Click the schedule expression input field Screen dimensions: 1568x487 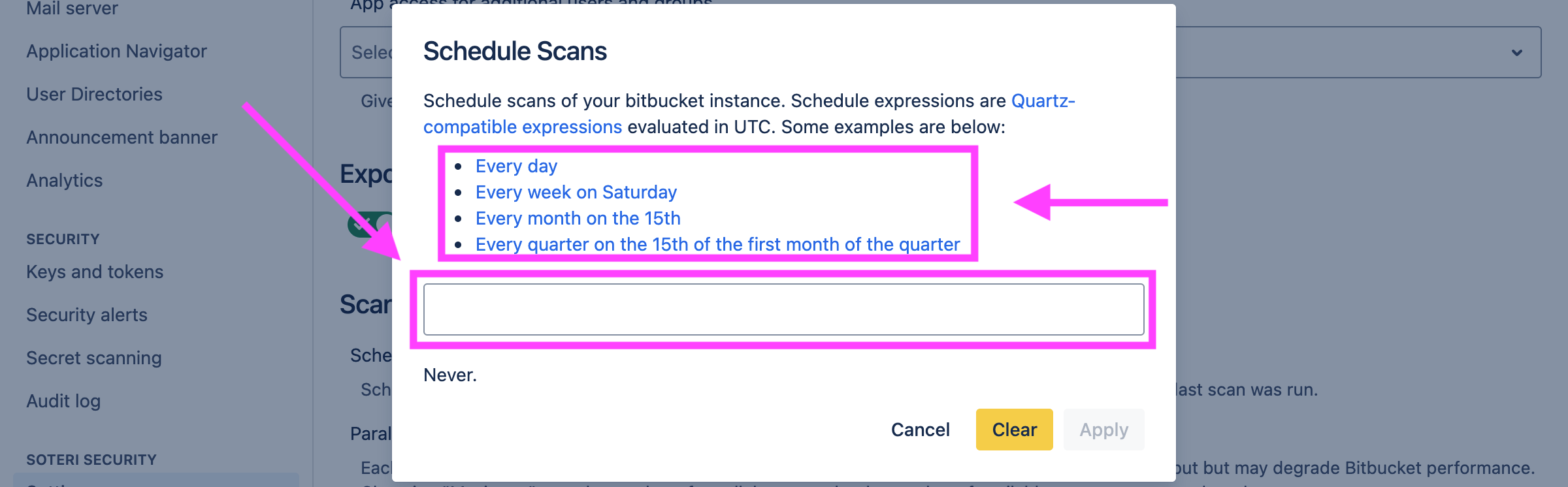(784, 308)
